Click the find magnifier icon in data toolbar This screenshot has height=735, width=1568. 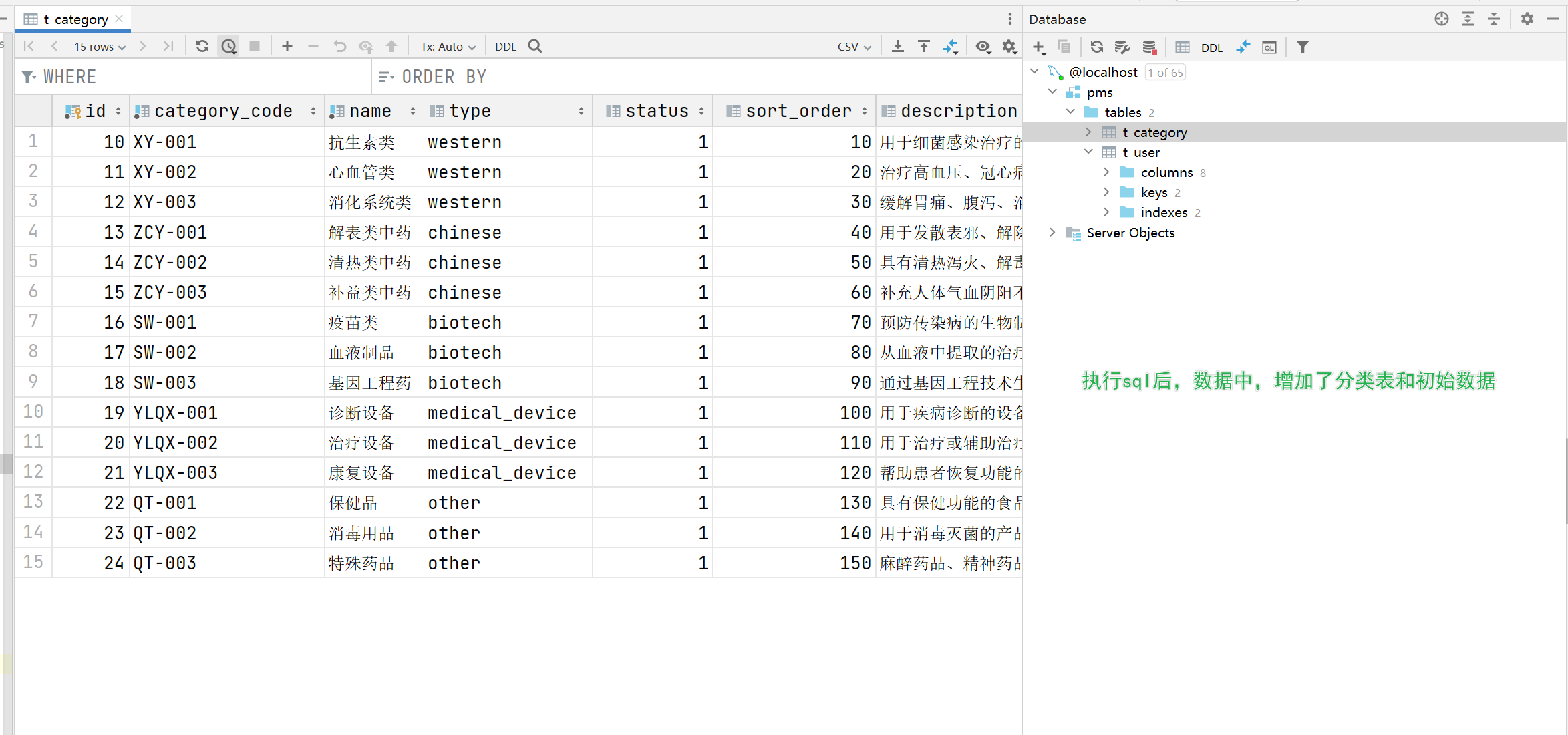(535, 46)
